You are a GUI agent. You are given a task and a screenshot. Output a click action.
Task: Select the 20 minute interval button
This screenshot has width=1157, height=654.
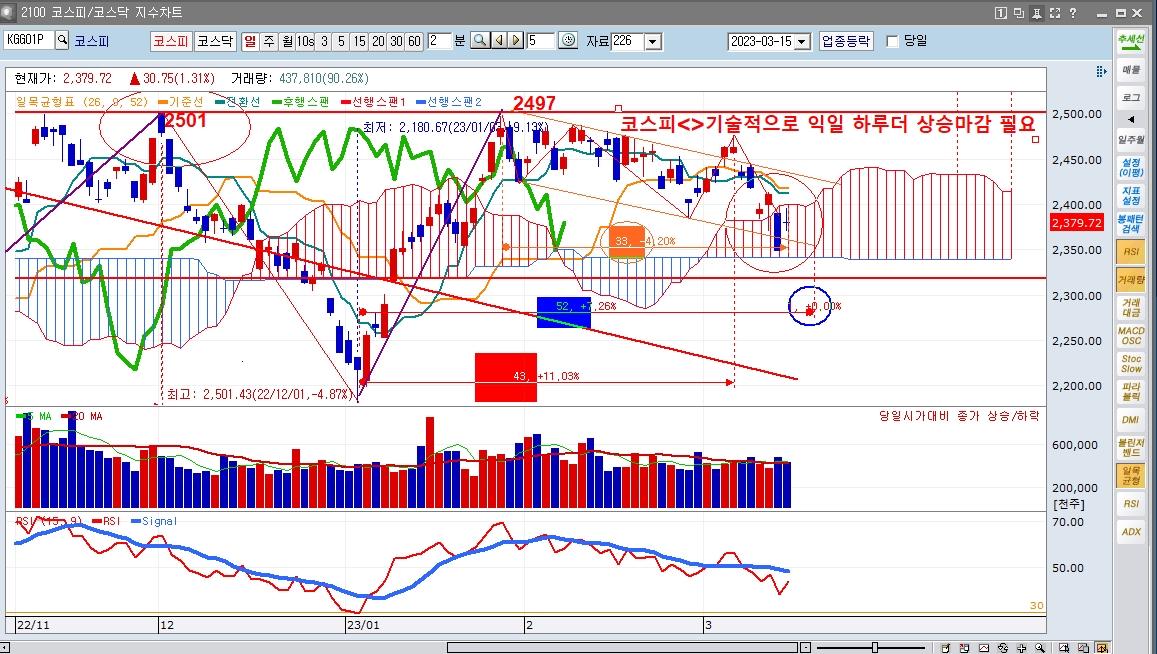[x=378, y=41]
